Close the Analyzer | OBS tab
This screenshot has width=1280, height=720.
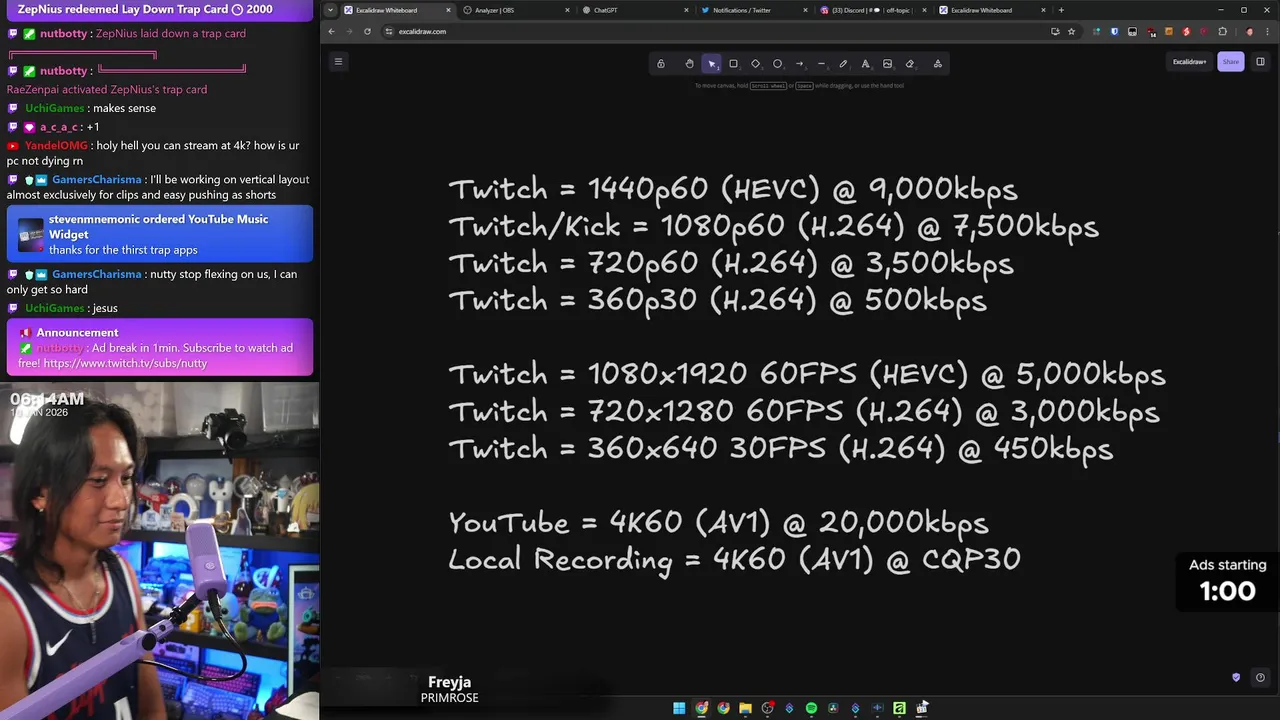click(567, 10)
